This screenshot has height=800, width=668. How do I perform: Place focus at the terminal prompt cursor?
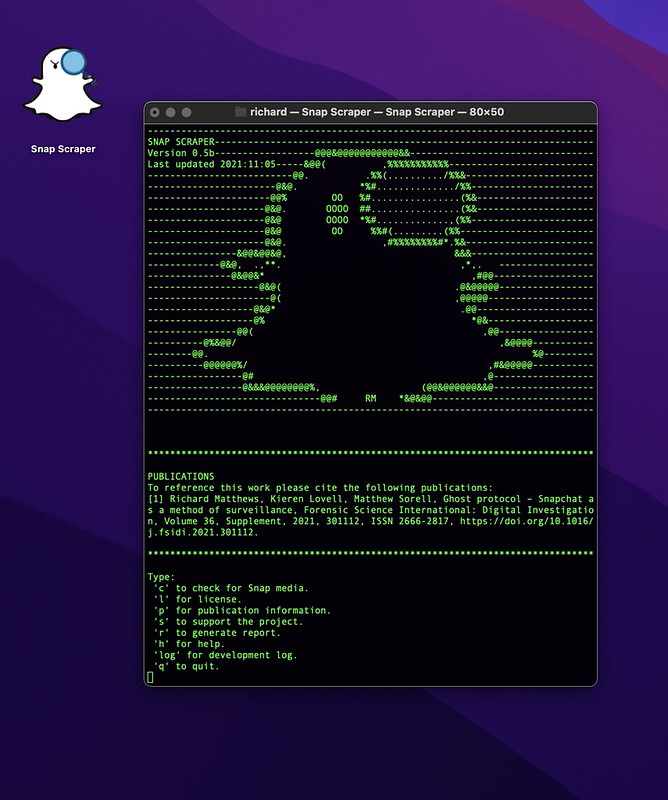tap(150, 677)
